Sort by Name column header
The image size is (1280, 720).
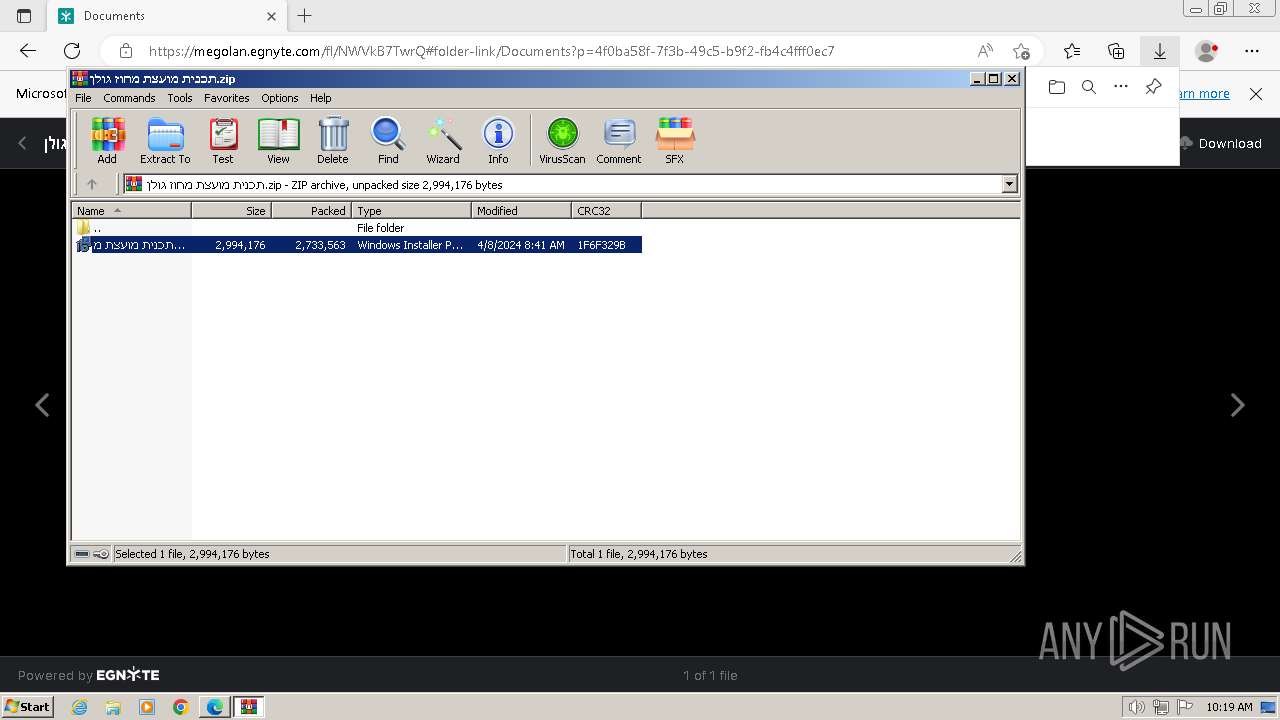pos(132,211)
